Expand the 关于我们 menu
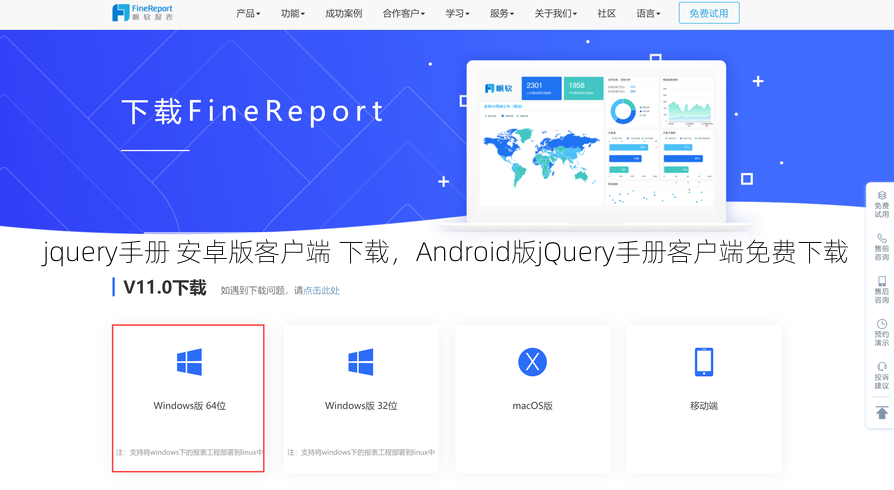 555,13
